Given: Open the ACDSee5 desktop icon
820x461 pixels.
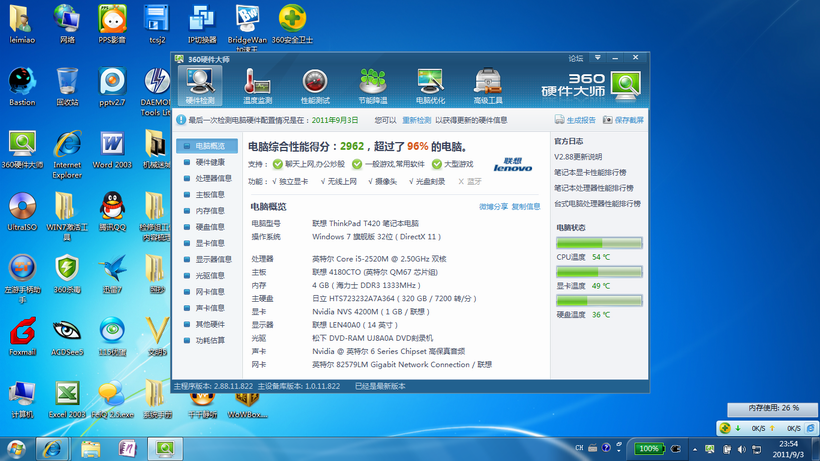Looking at the screenshot, I should [x=67, y=337].
